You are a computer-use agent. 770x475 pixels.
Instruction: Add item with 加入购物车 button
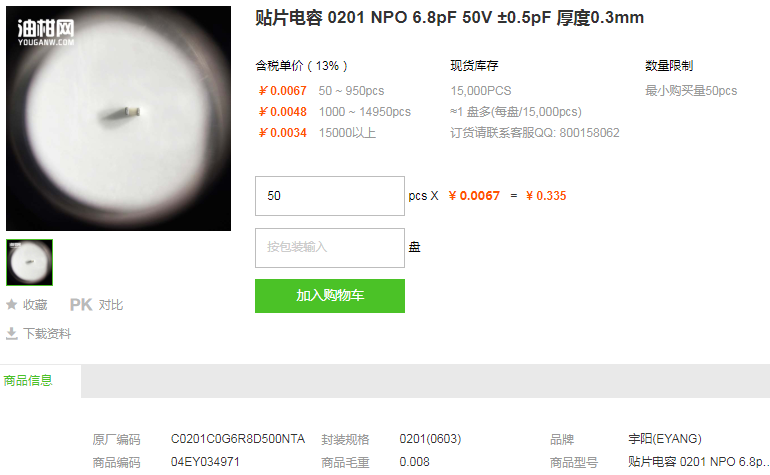pyautogui.click(x=330, y=296)
